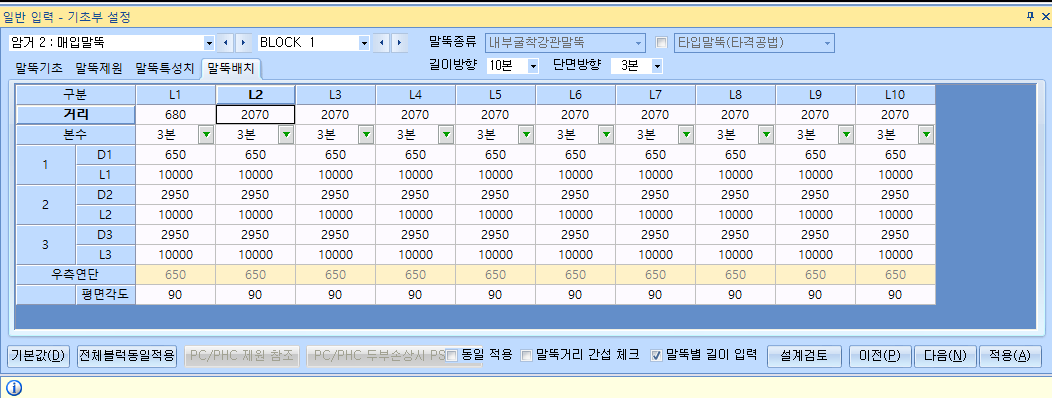Click the 다음(N) button
The height and width of the screenshot is (398, 1052).
point(944,356)
